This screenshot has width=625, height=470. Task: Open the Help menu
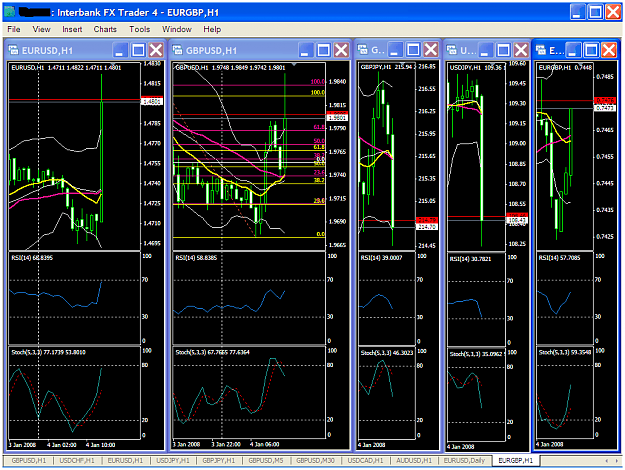pos(212,29)
